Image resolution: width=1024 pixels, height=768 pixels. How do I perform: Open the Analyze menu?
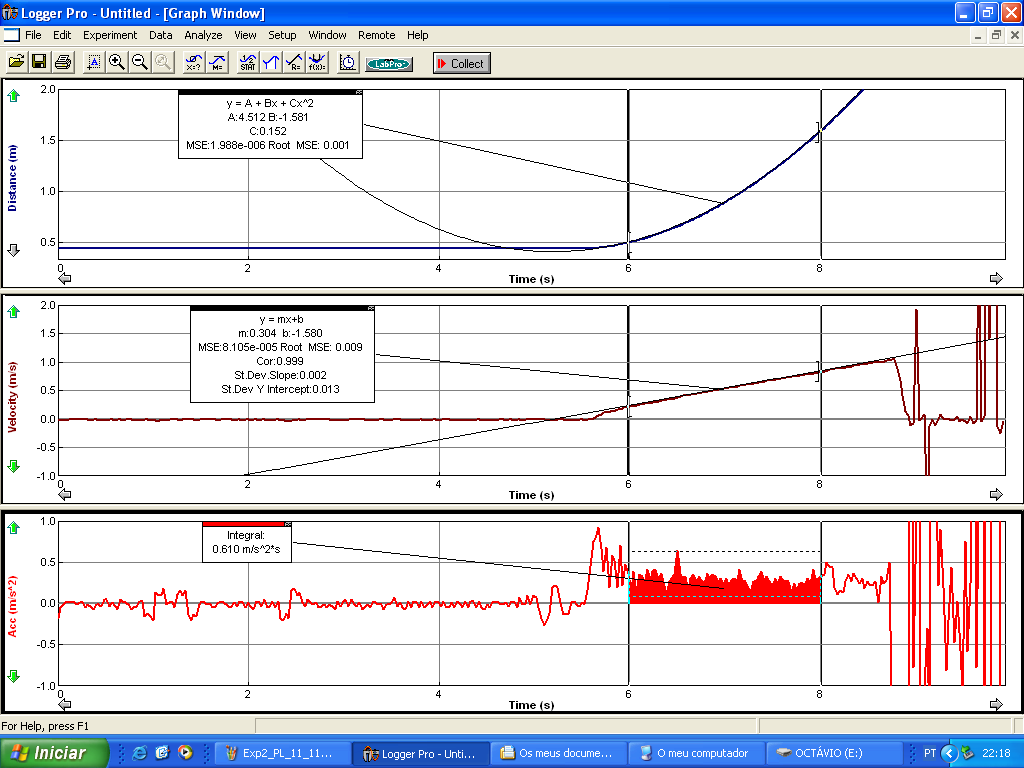click(x=203, y=35)
